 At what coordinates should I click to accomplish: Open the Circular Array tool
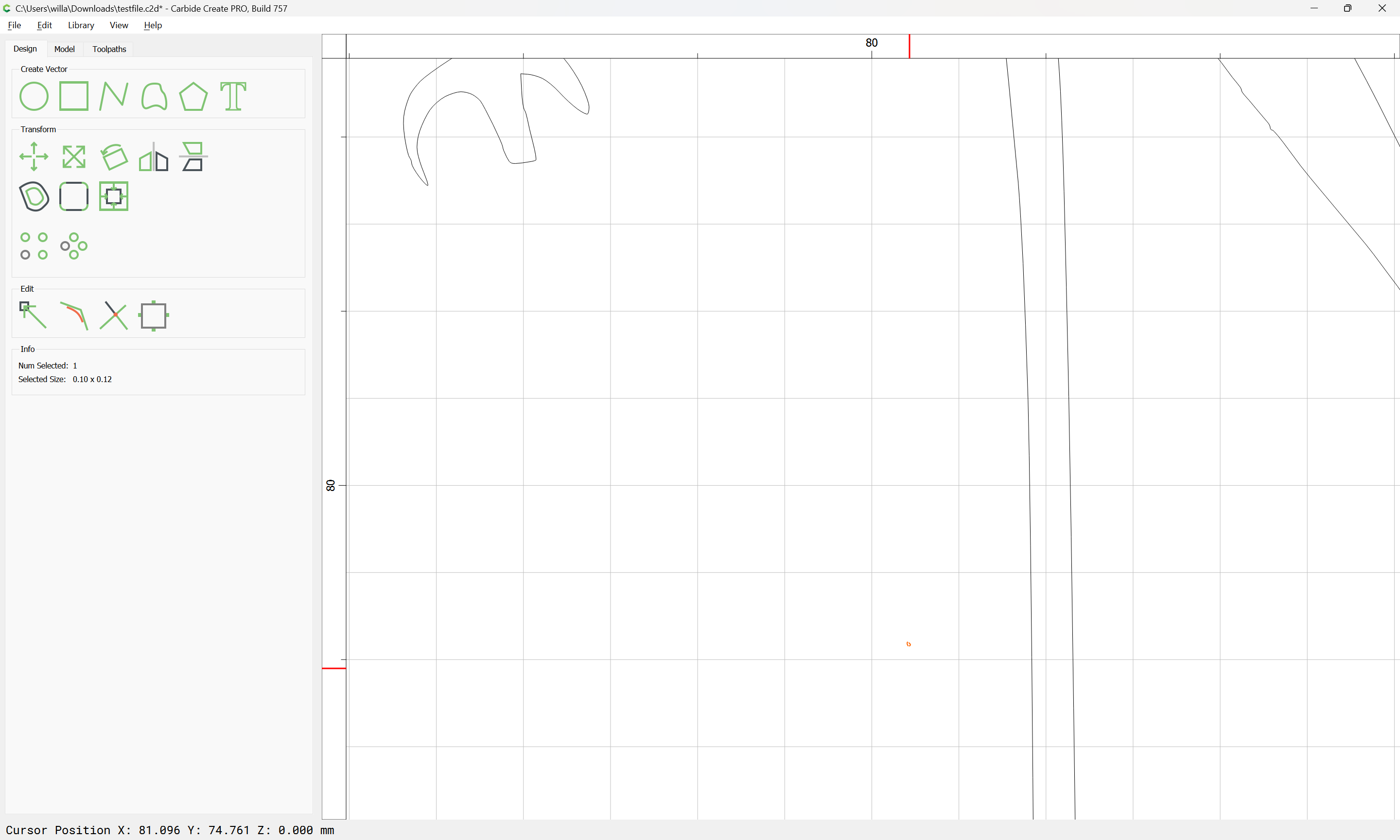[73, 246]
